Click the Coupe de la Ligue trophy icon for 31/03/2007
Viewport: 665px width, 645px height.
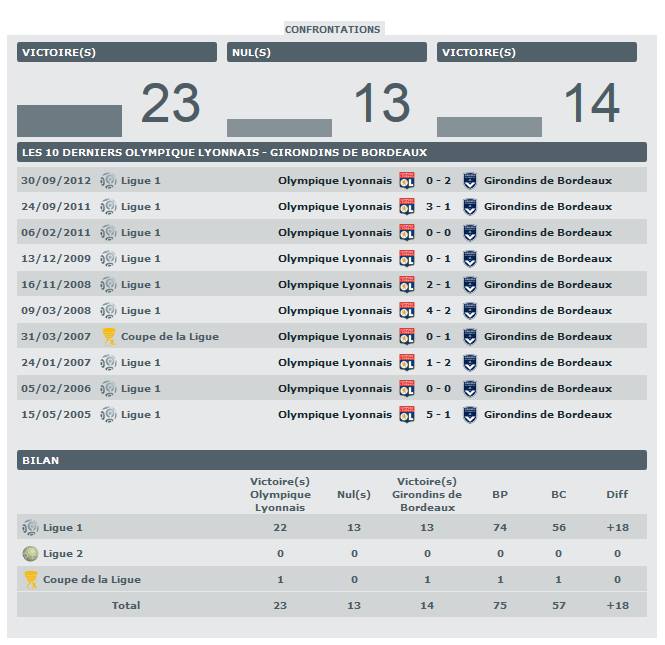pos(108,337)
